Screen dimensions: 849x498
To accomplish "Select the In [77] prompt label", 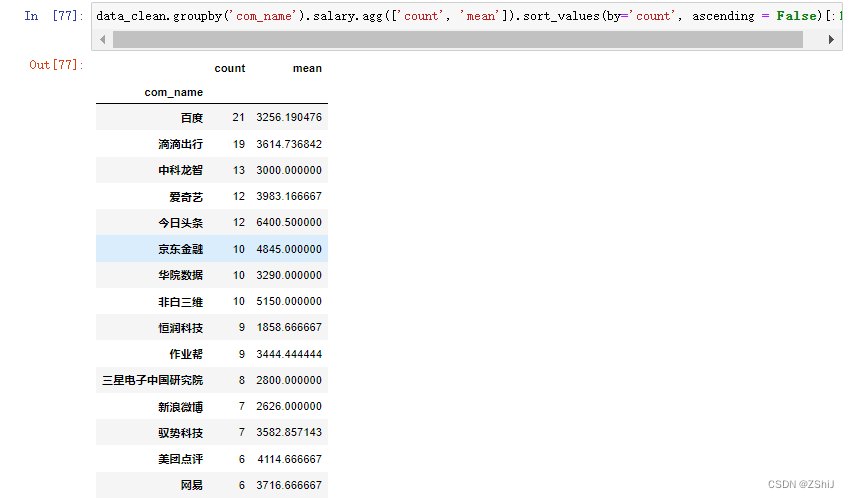I will 54,16.
